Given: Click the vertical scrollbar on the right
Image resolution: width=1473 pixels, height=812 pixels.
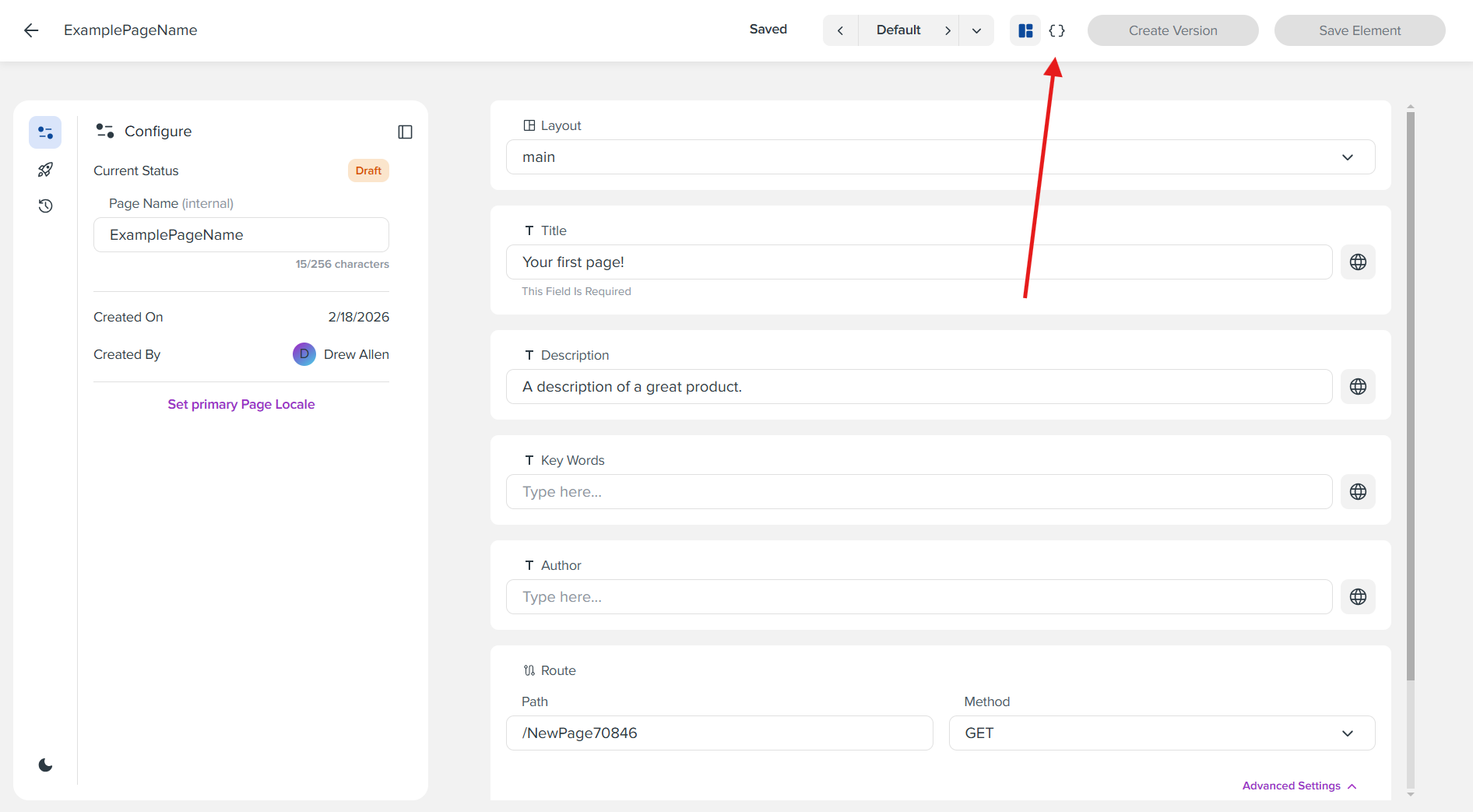Looking at the screenshot, I should 1411,389.
